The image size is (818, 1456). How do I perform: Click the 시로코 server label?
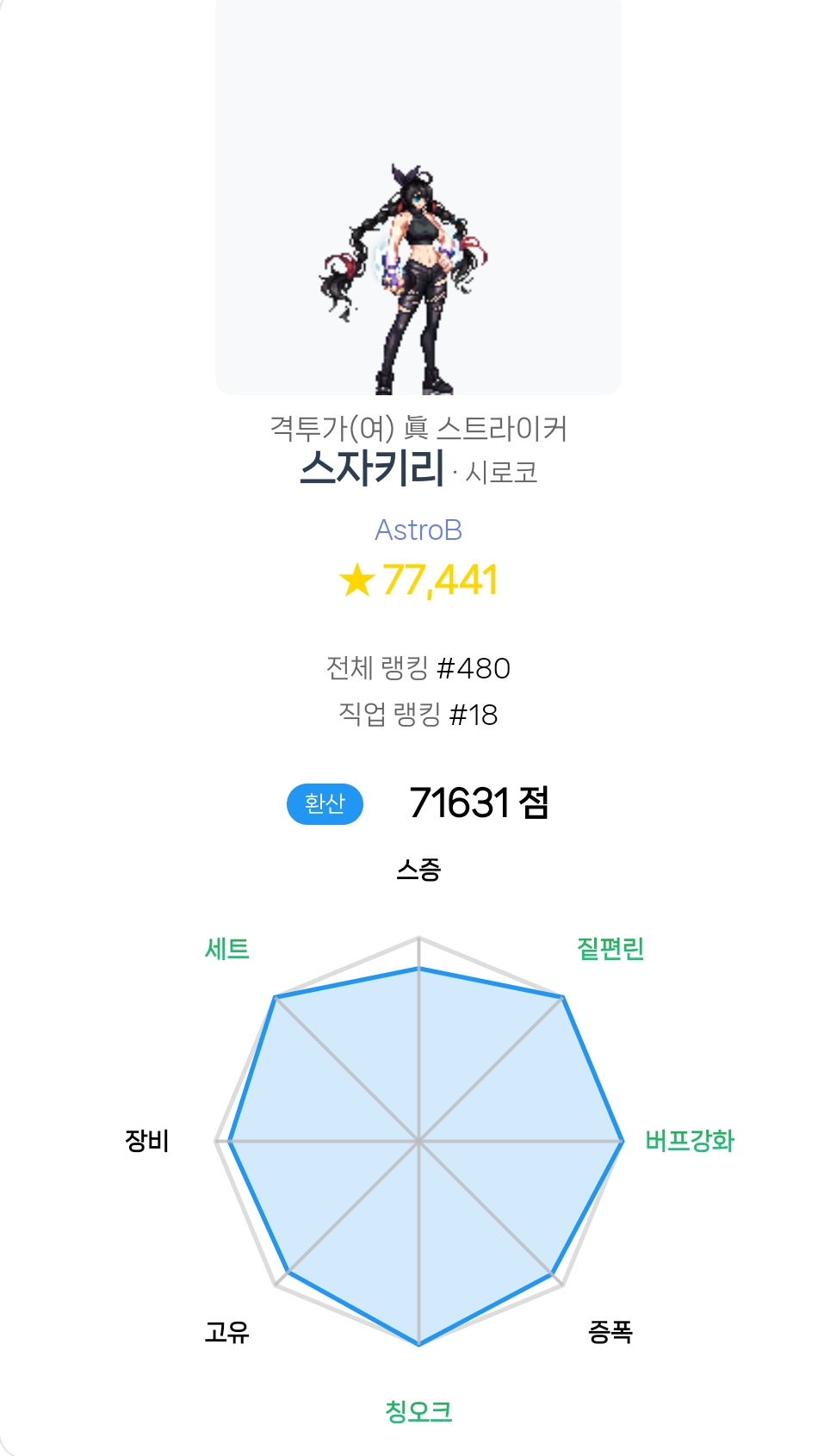click(x=501, y=473)
